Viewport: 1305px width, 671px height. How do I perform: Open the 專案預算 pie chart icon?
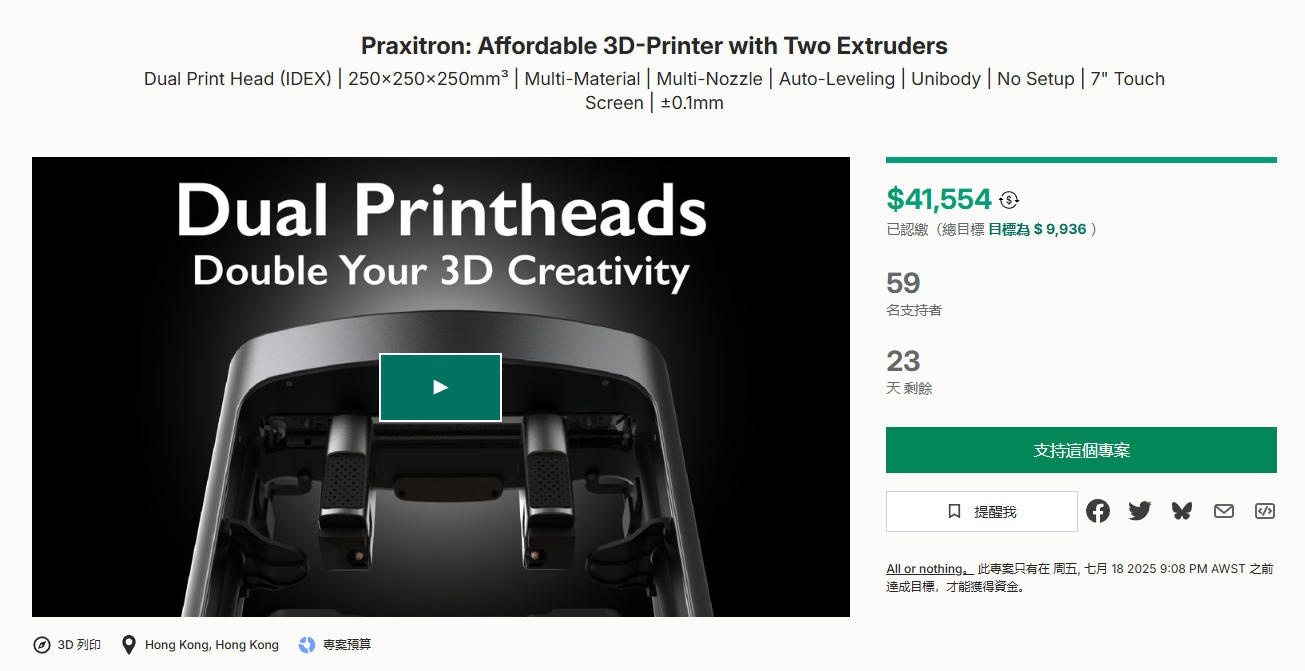coord(308,644)
